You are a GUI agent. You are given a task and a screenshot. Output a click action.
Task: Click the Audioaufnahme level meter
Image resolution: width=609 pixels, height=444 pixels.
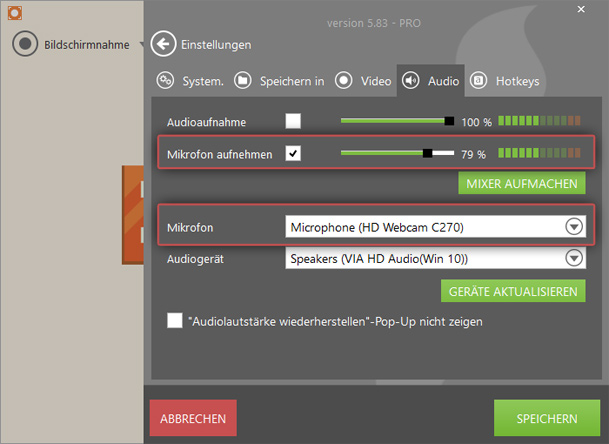[539, 121]
